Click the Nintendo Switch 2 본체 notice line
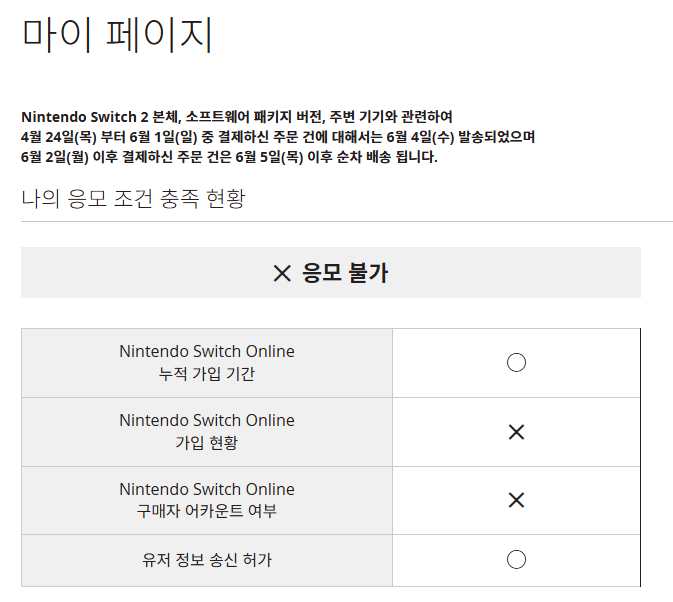Screen dimensions: 673x602 pyautogui.click(x=236, y=117)
